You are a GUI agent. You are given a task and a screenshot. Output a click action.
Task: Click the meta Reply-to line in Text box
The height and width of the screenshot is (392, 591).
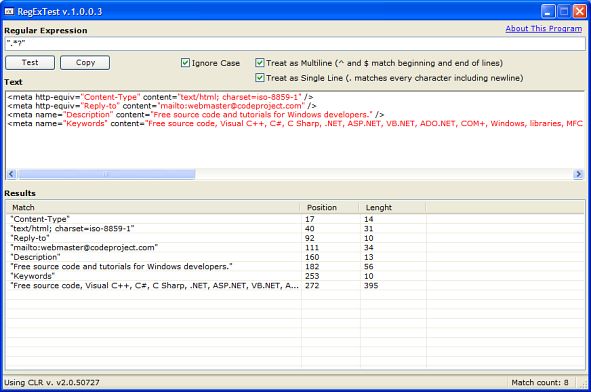(x=162, y=106)
